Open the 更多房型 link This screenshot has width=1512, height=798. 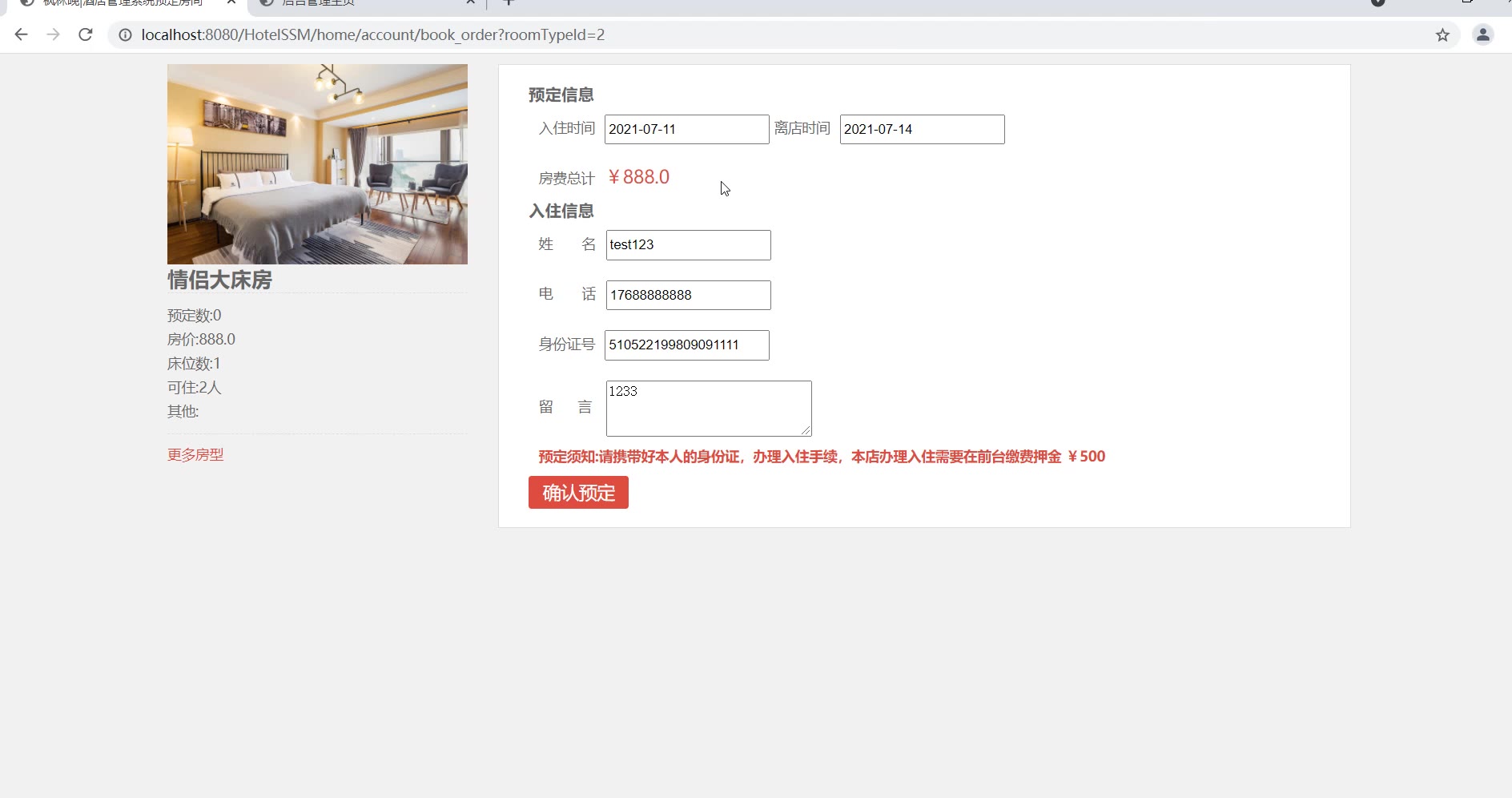pos(195,454)
